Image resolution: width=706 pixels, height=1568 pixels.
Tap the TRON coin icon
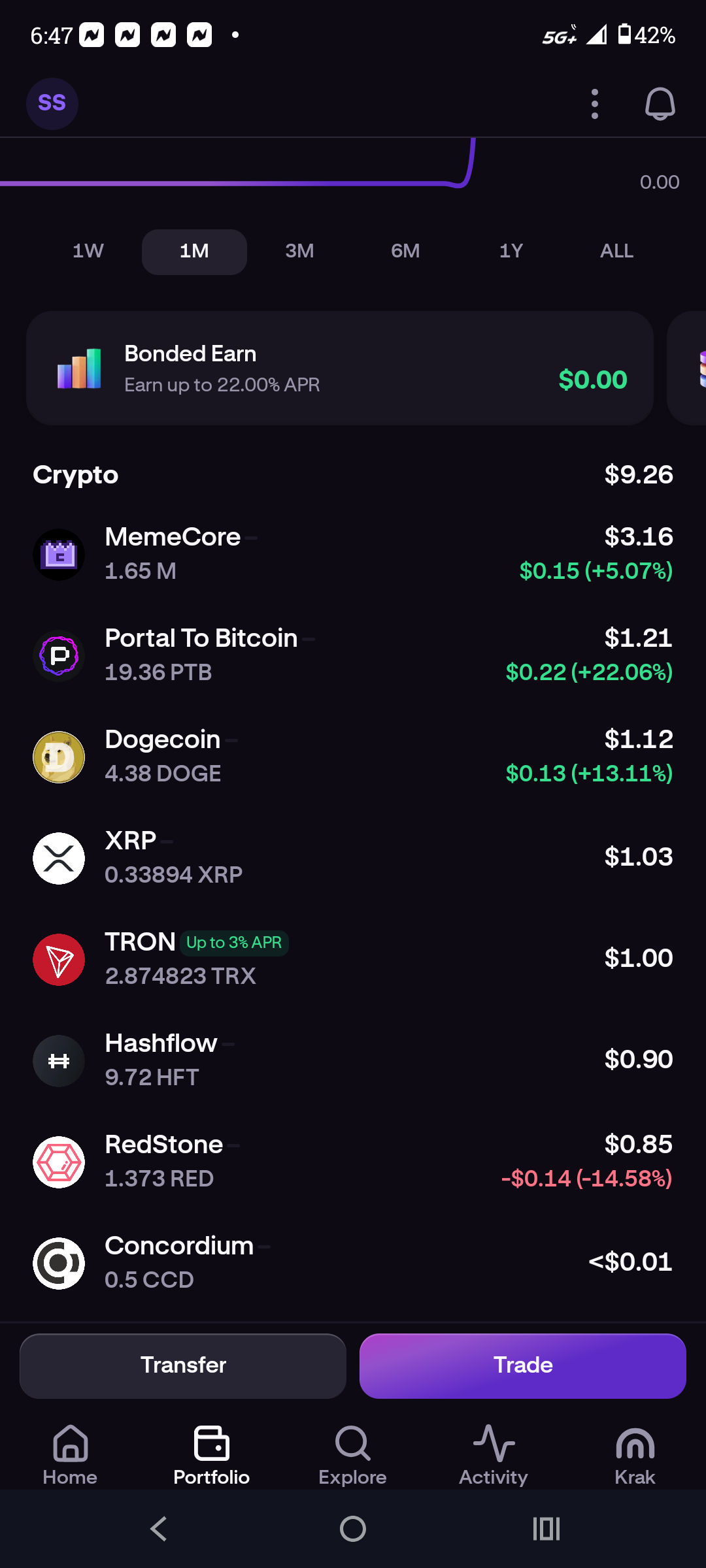59,960
